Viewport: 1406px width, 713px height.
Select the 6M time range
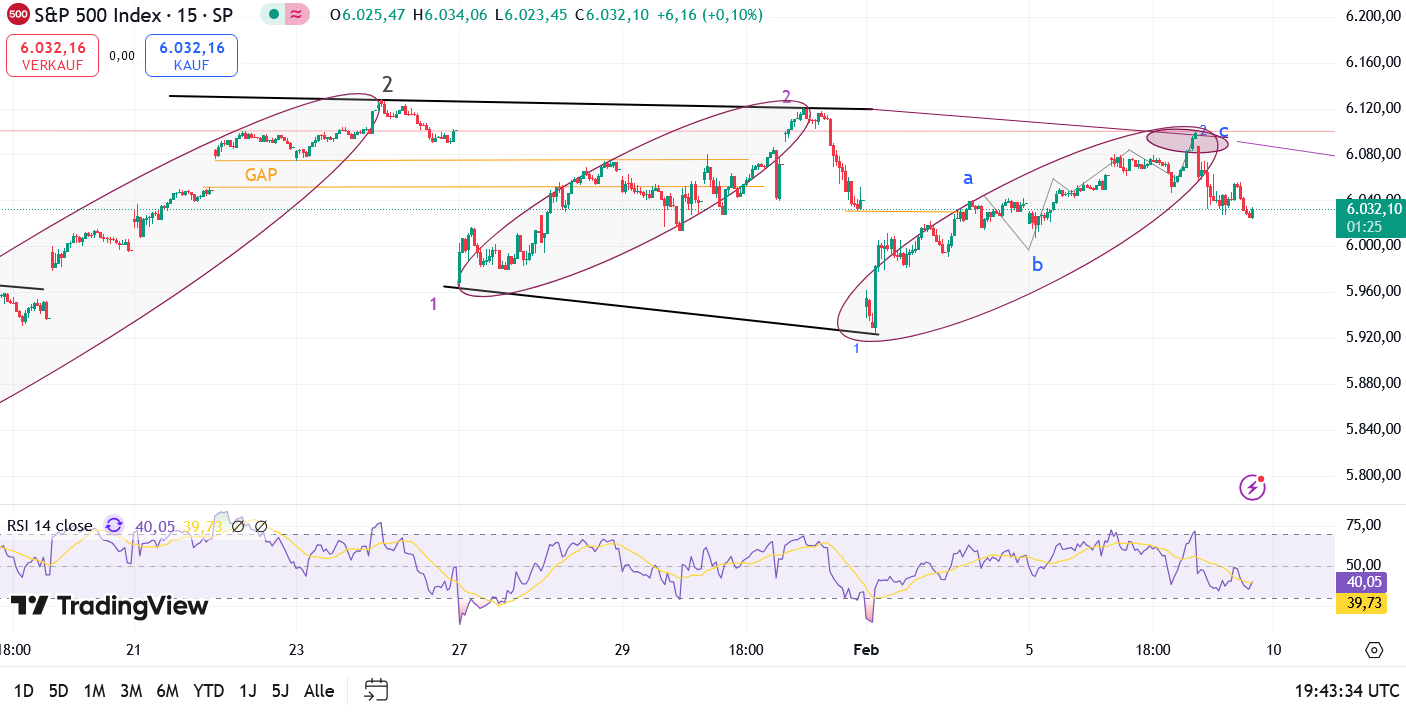pyautogui.click(x=167, y=690)
